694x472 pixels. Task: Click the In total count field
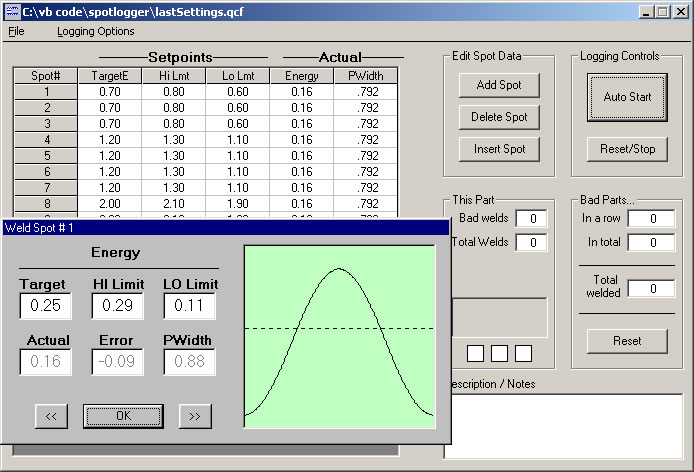tap(652, 243)
